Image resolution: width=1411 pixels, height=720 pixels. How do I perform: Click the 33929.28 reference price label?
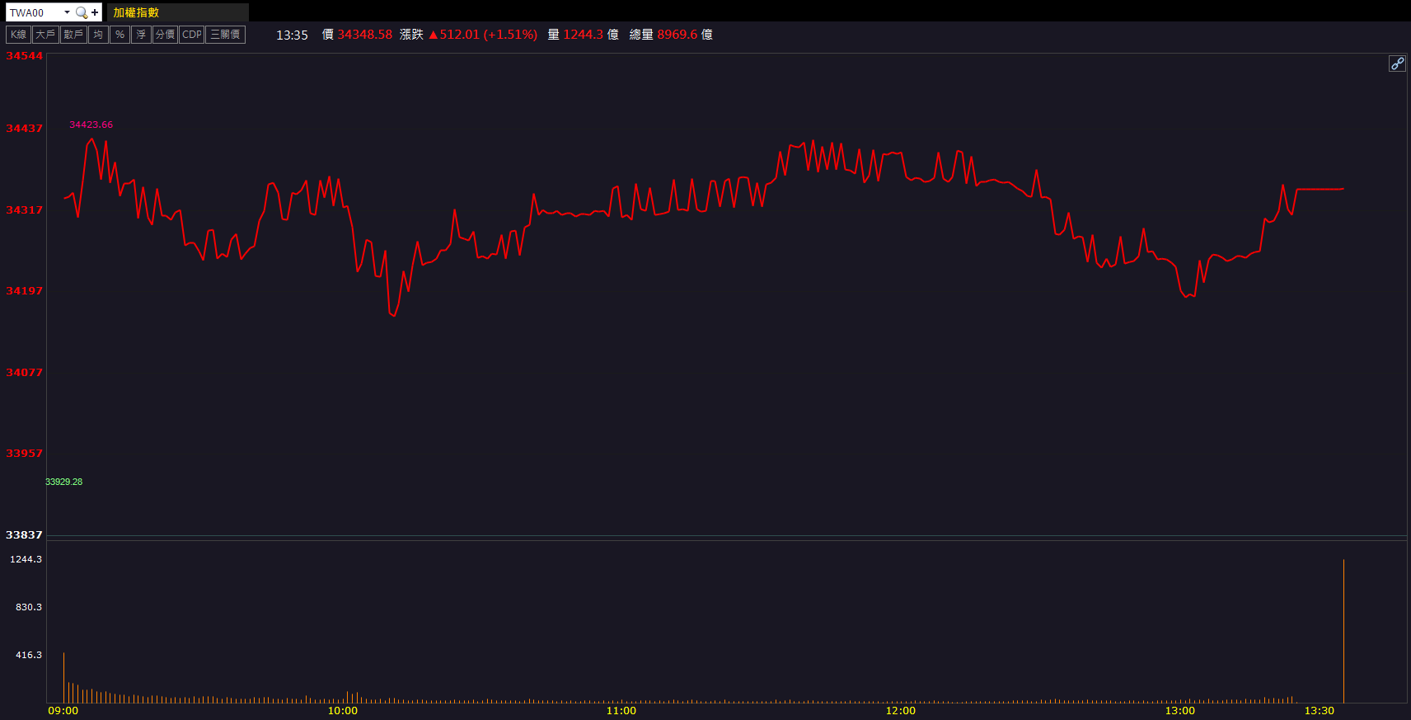tap(64, 482)
